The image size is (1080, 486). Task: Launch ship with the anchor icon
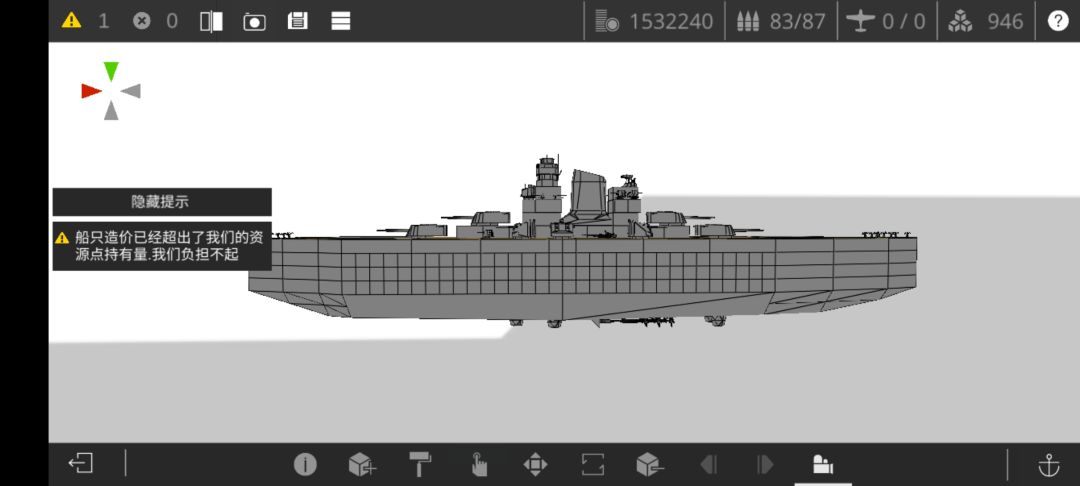(1048, 465)
